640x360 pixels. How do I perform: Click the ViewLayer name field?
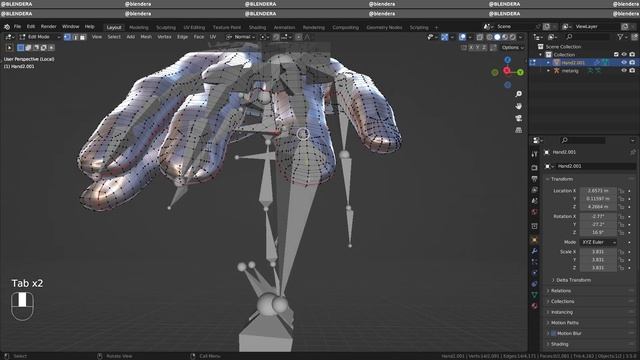(594, 27)
